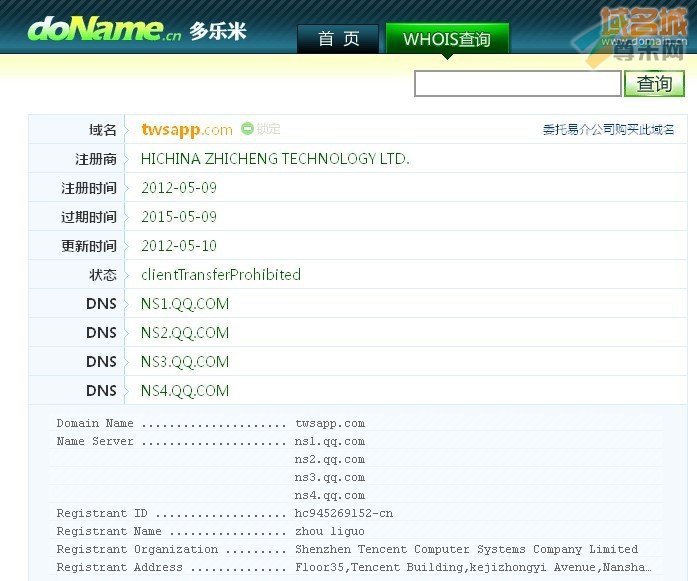Open the twsapp.com domain link

187,129
